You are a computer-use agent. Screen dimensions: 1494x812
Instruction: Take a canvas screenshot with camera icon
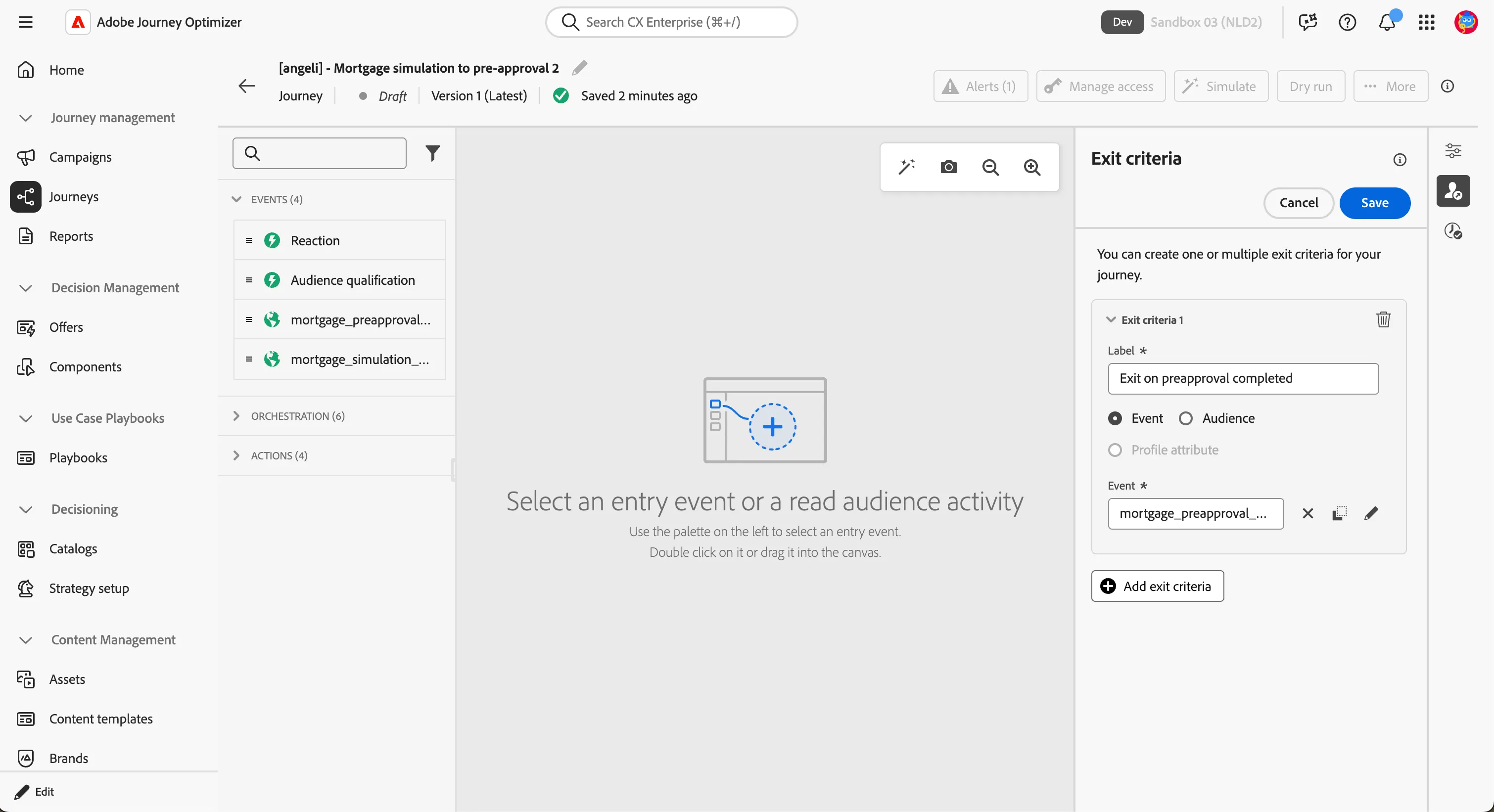click(x=948, y=167)
